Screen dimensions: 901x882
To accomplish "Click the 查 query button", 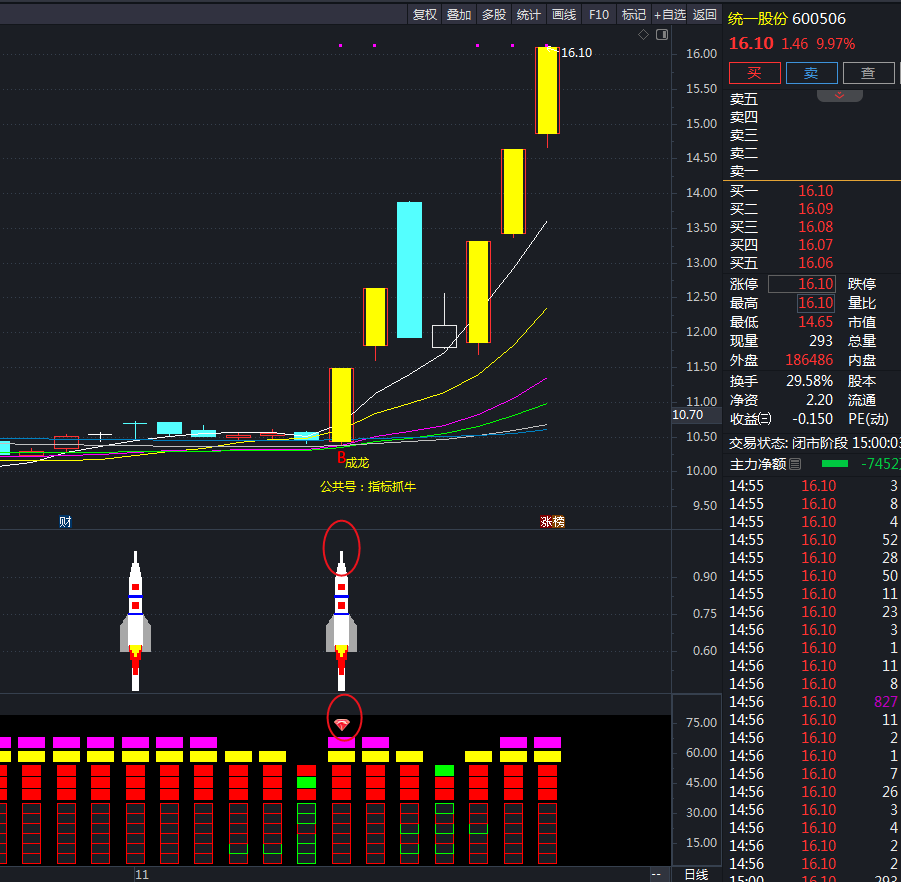I will [x=868, y=73].
